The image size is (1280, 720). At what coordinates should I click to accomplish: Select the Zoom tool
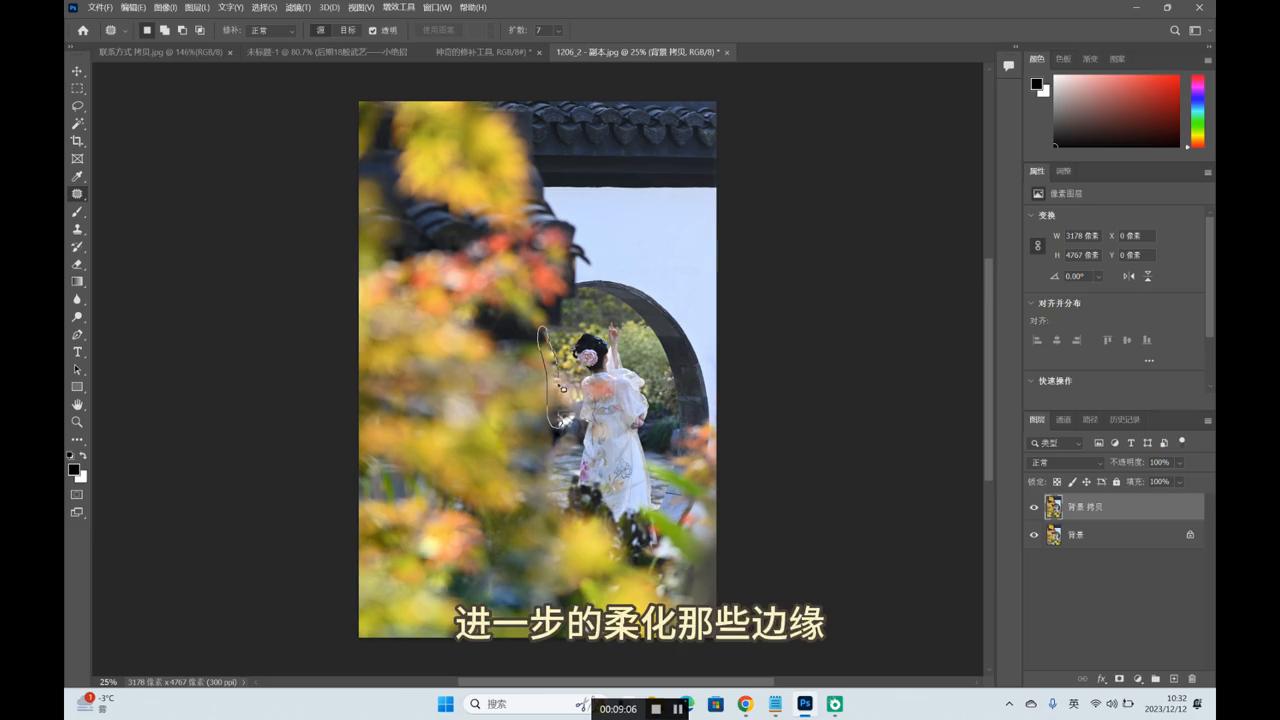click(x=77, y=422)
